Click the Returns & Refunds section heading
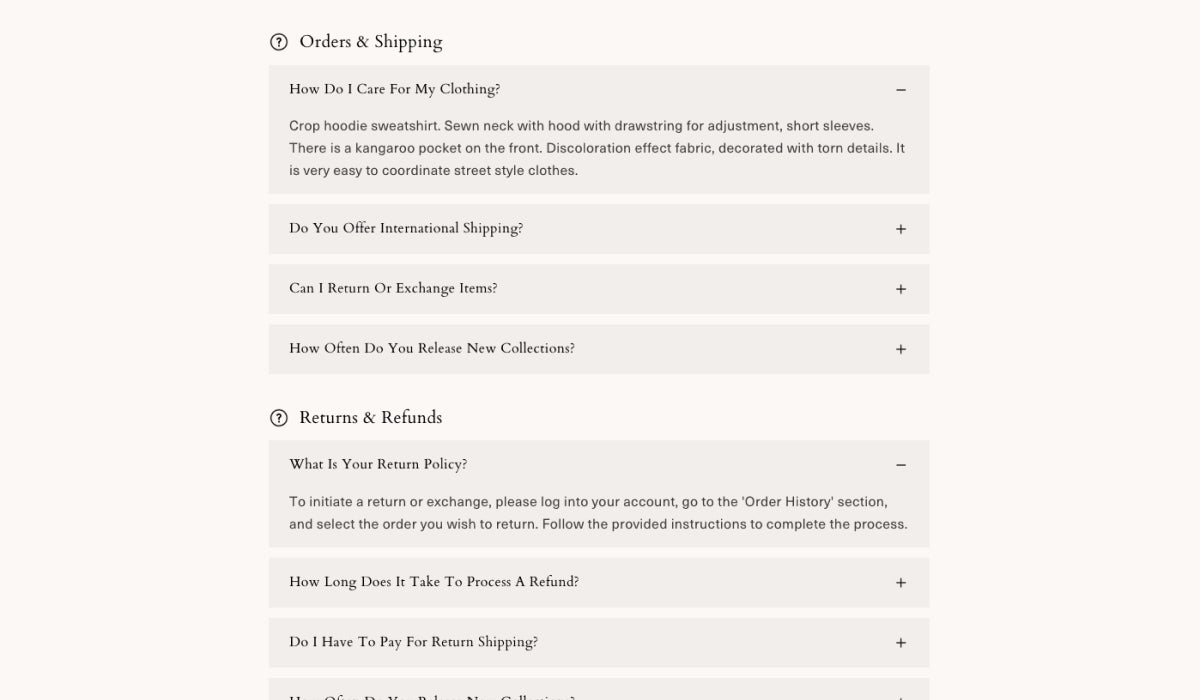The height and width of the screenshot is (700, 1200). click(x=371, y=418)
